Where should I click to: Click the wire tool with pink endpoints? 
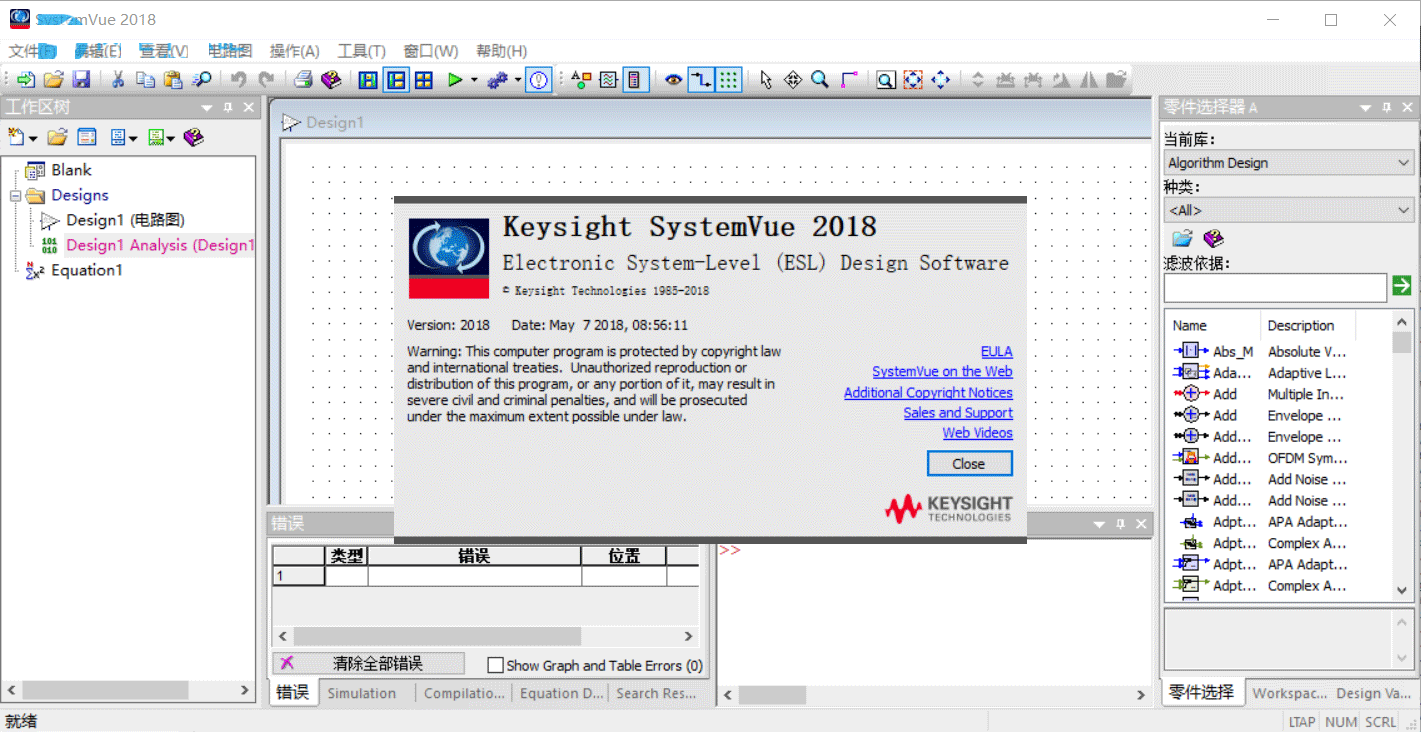tap(849, 80)
